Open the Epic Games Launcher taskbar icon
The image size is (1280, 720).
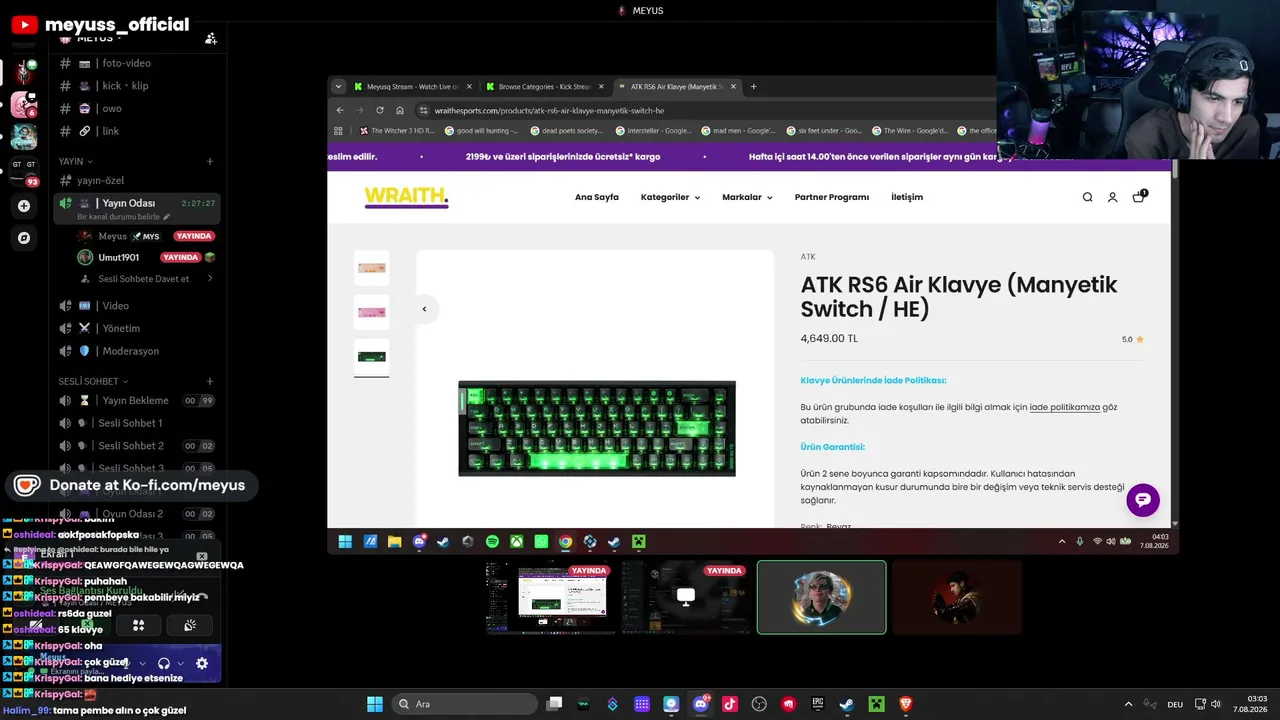pyautogui.click(x=817, y=704)
